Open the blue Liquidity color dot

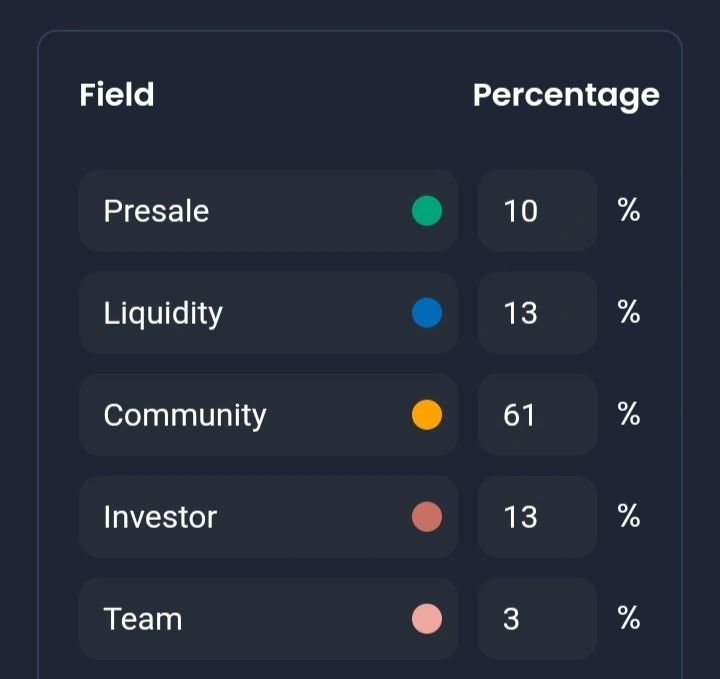coord(427,313)
